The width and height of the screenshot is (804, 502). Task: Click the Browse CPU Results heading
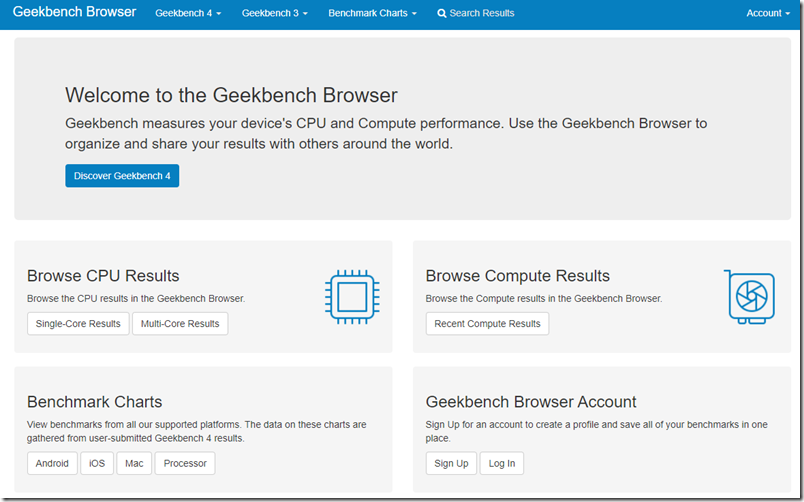pyautogui.click(x=103, y=276)
